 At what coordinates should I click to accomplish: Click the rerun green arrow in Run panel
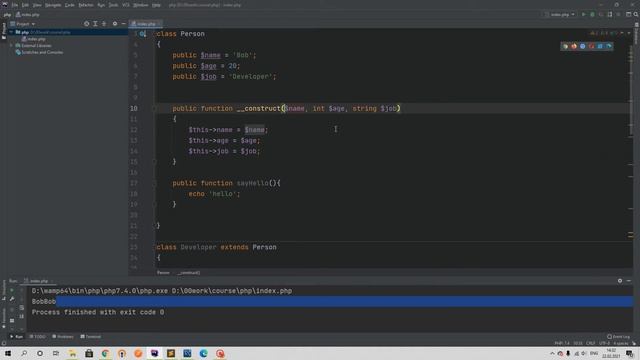coord(12,291)
